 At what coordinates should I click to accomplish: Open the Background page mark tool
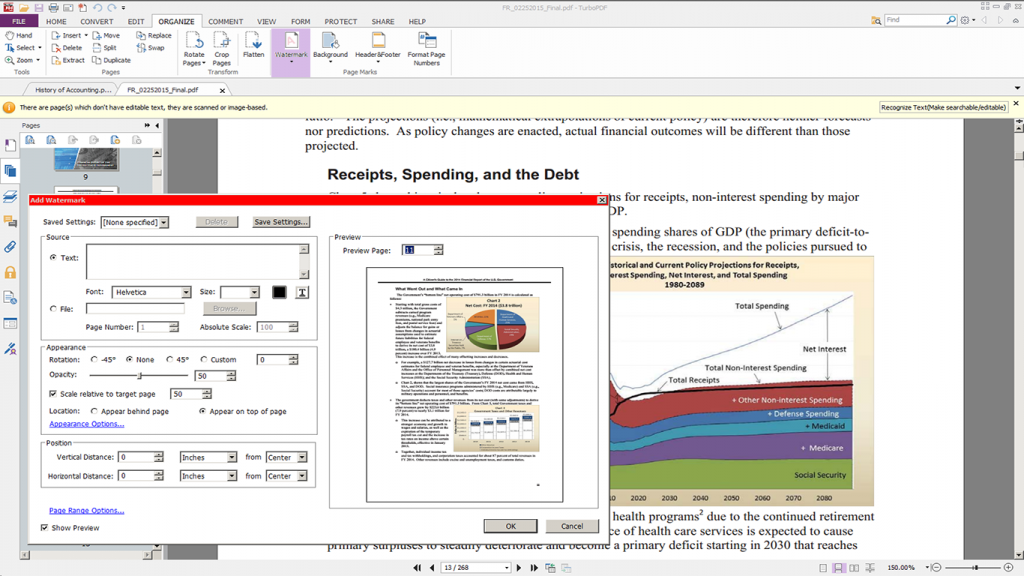pyautogui.click(x=330, y=48)
